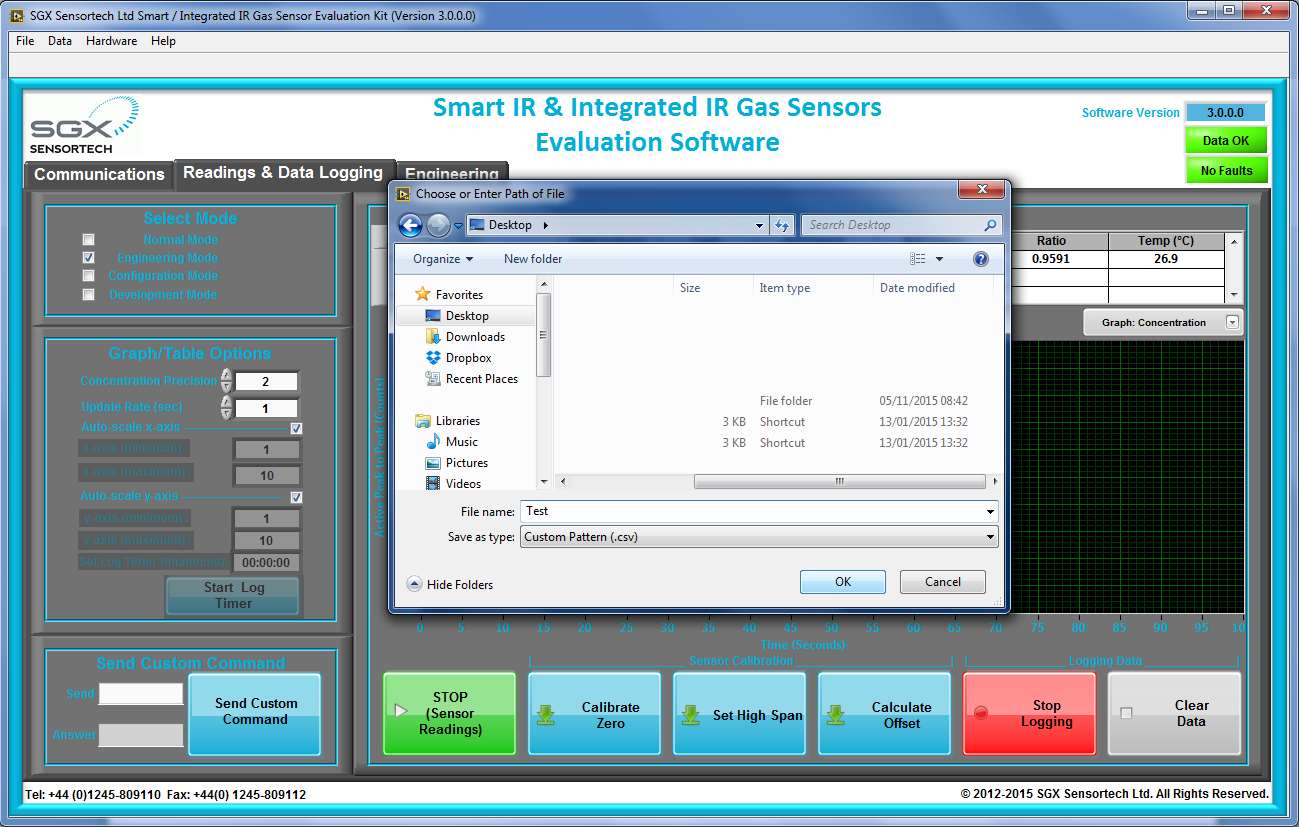Open Dropbox in Favorites list

tap(468, 358)
